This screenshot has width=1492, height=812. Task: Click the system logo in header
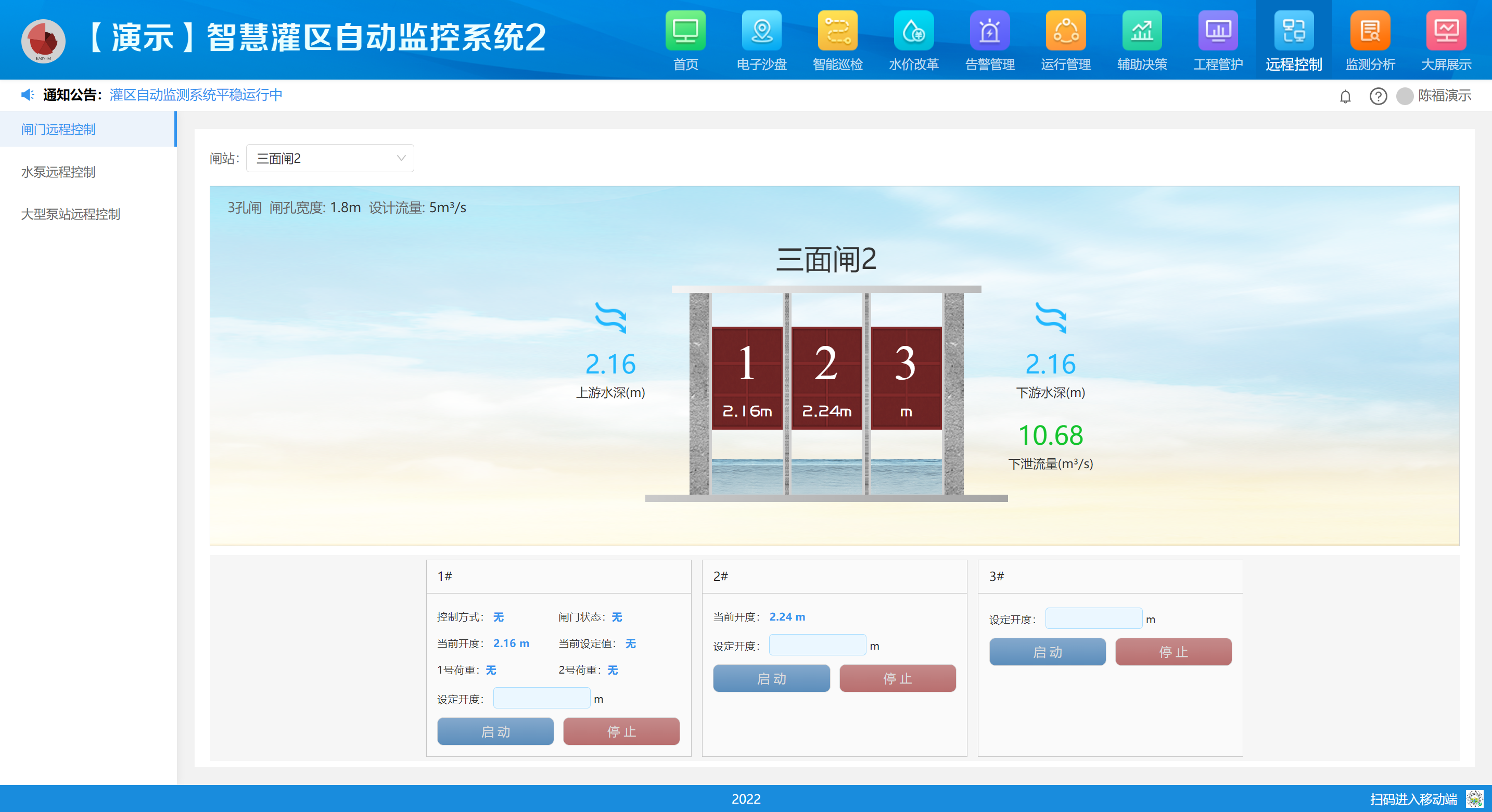coord(43,41)
